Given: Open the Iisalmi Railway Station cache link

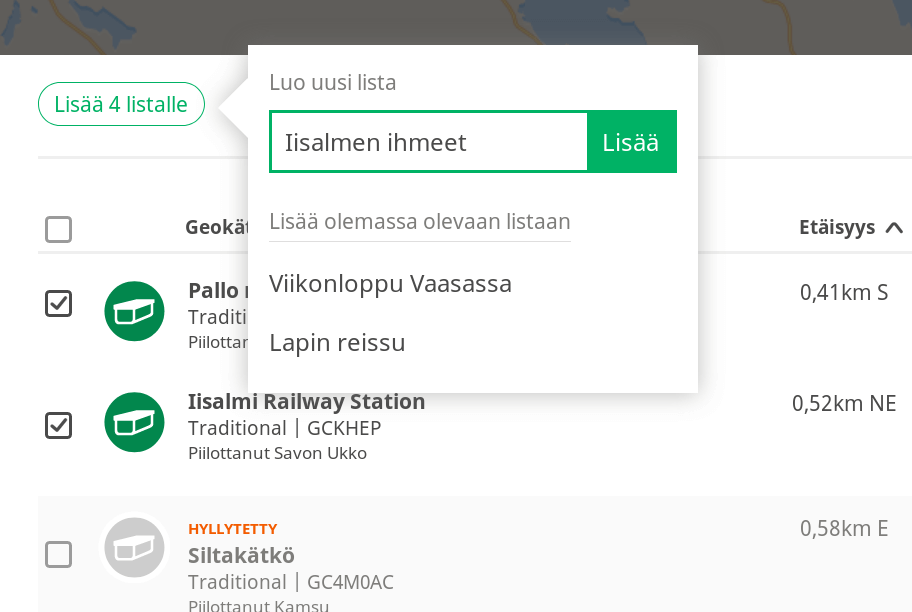Looking at the screenshot, I should (x=306, y=402).
